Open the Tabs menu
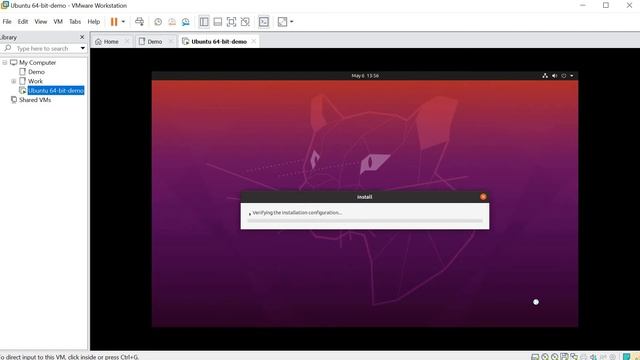This screenshot has width=640, height=360. [75, 22]
